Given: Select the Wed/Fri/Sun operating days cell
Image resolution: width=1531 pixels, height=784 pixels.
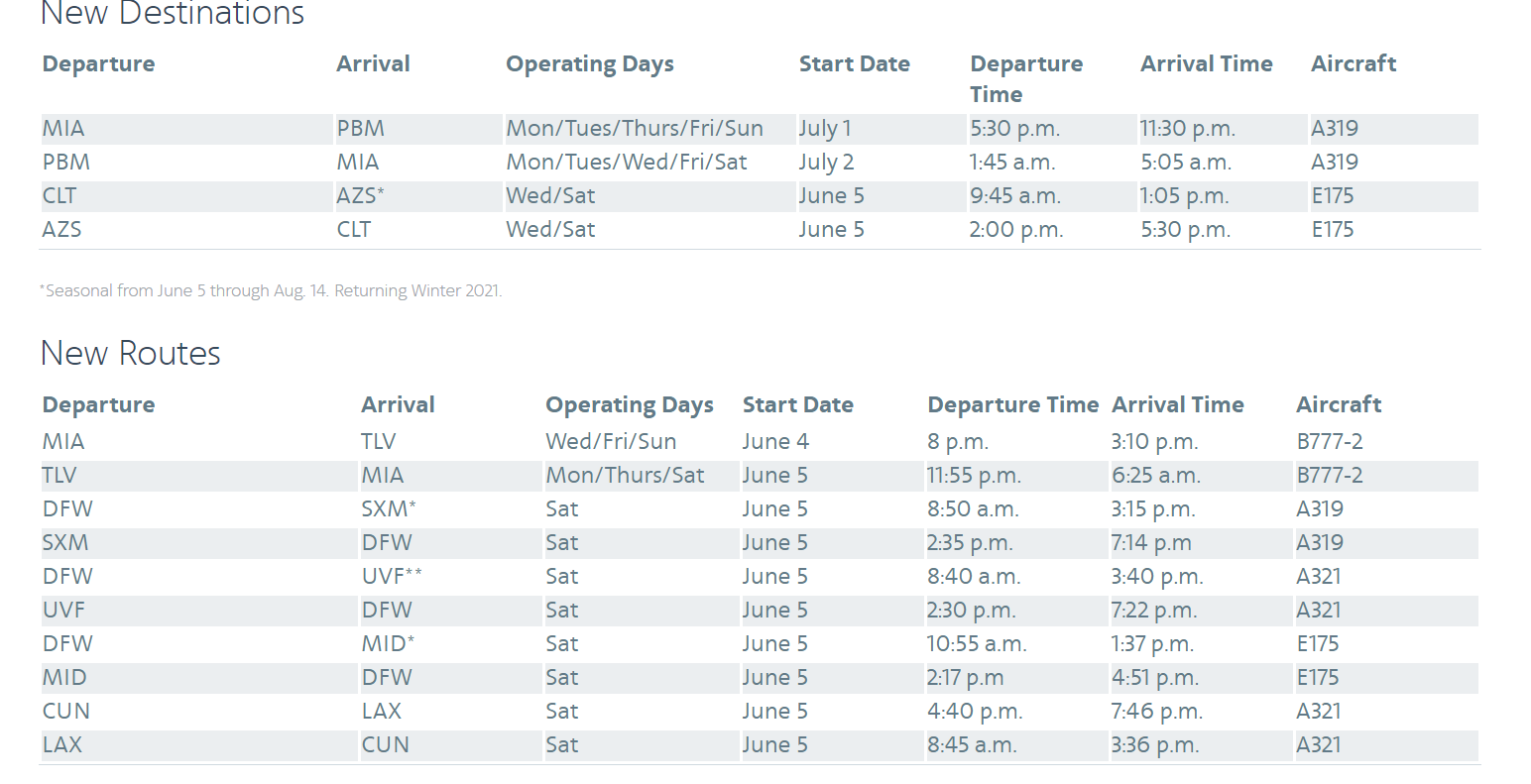Looking at the screenshot, I should pyautogui.click(x=611, y=442).
